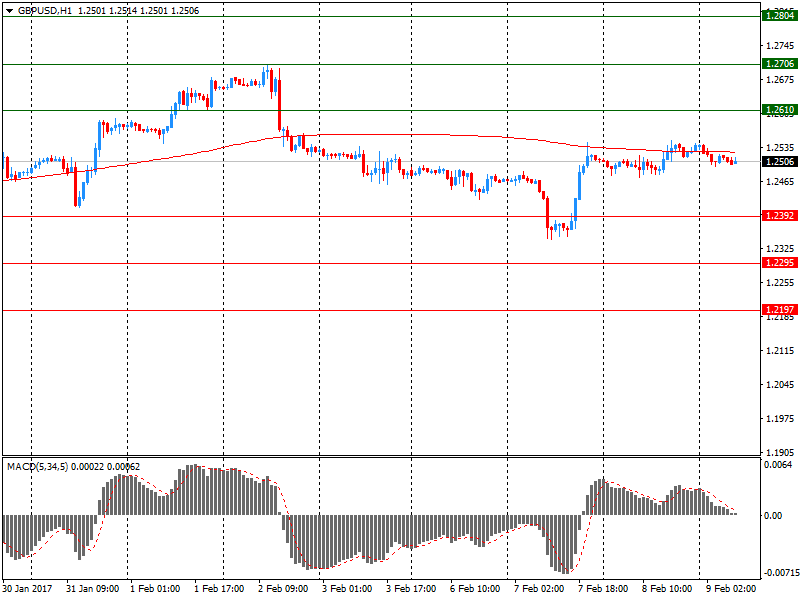The height and width of the screenshot is (600, 800).
Task: Select the 8 Feb 10:00 time label
Action: 667,588
